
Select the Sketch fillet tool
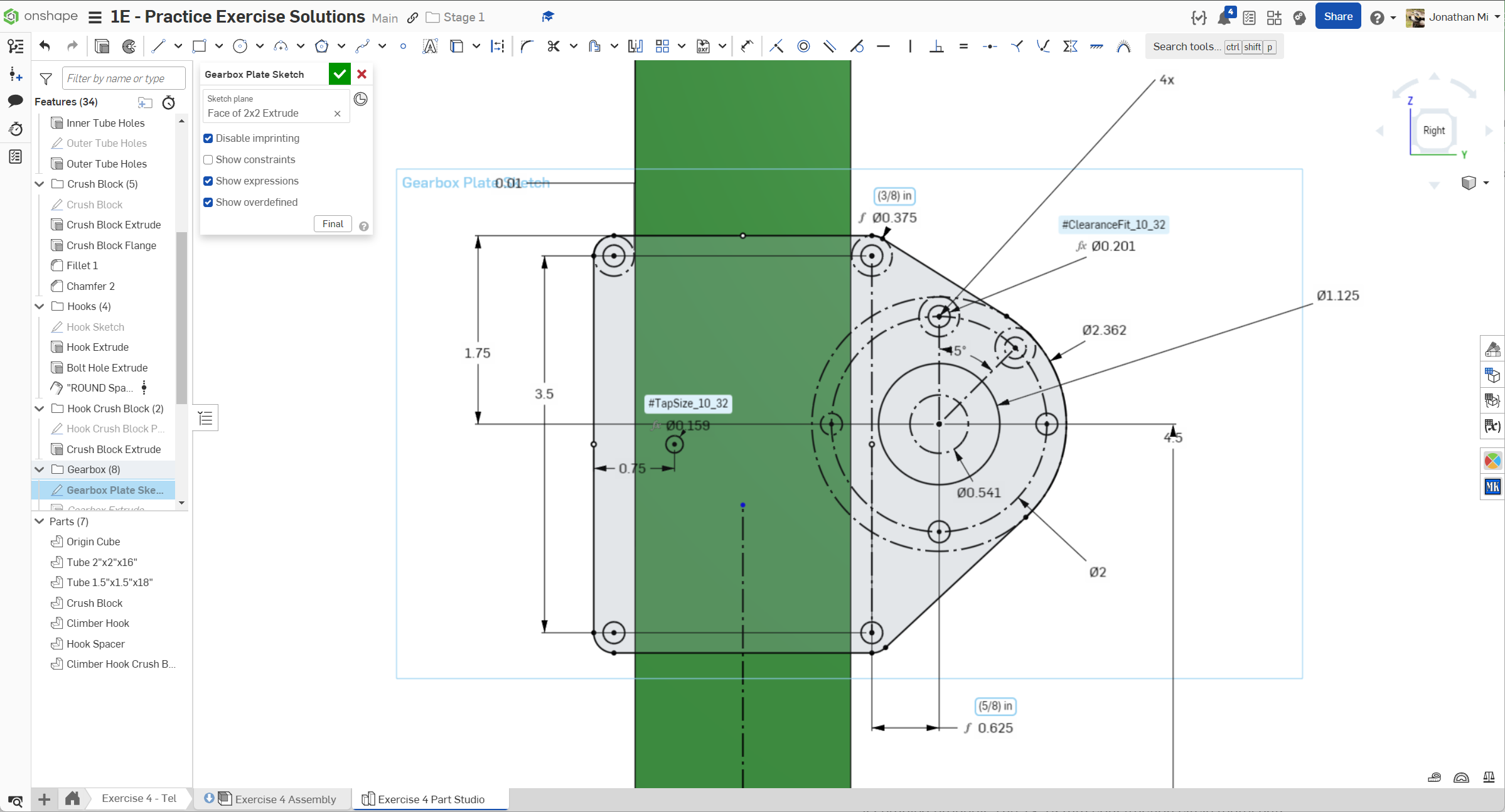(527, 46)
